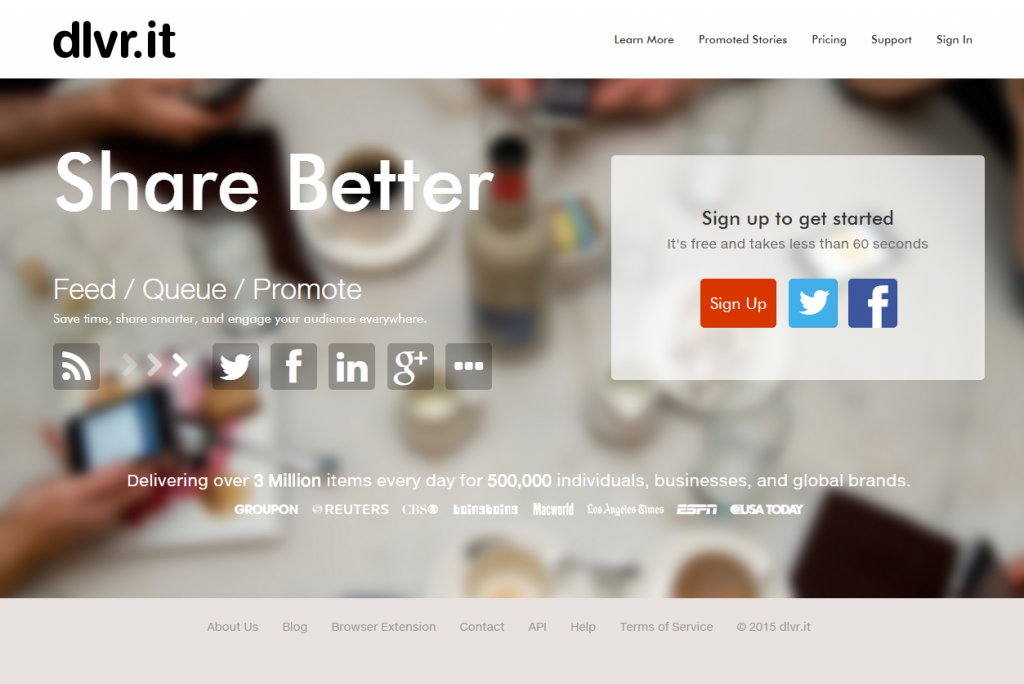The image size is (1024, 684).
Task: Open the Blog footer link
Action: (x=295, y=627)
